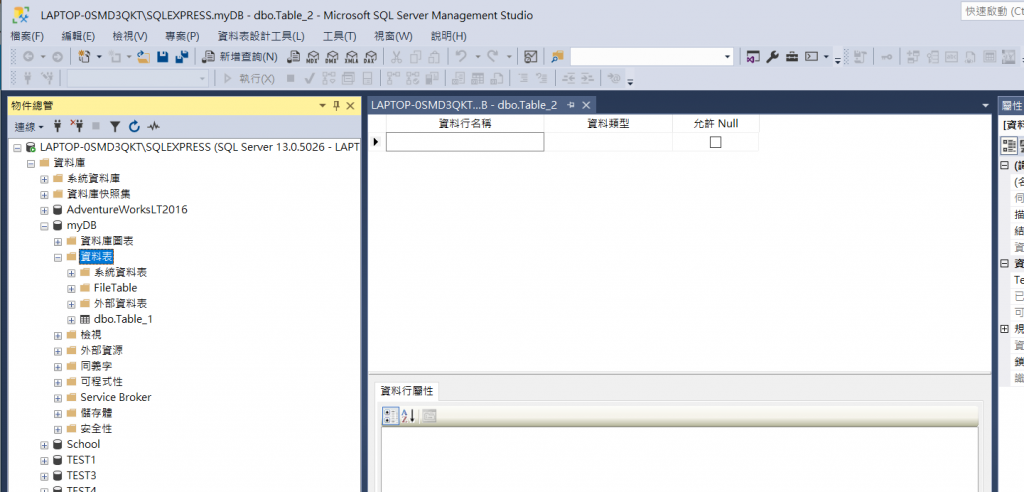Image resolution: width=1024 pixels, height=492 pixels.
Task: Expand the dbo.Table_1 node
Action: click(72, 320)
